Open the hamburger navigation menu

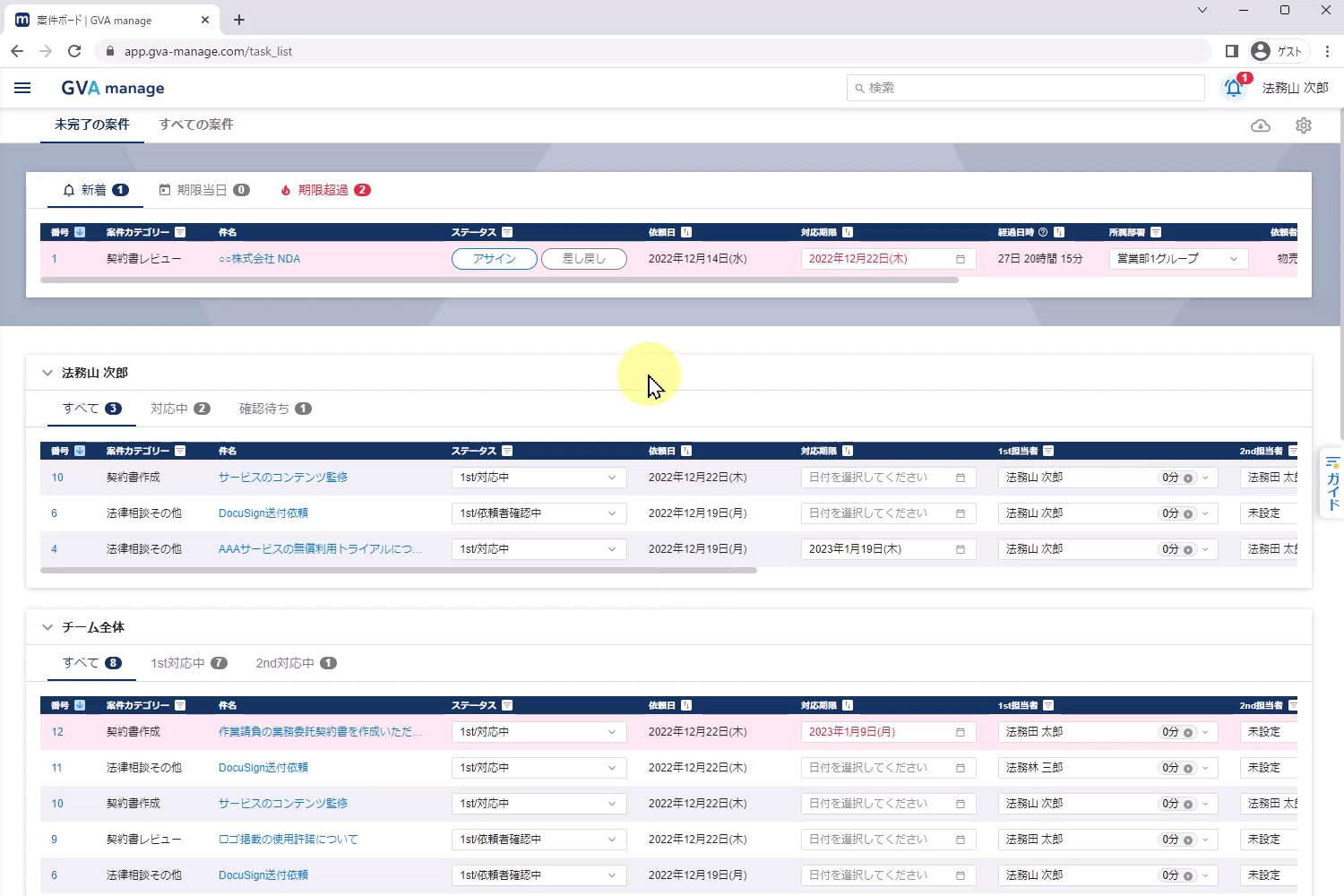22,88
